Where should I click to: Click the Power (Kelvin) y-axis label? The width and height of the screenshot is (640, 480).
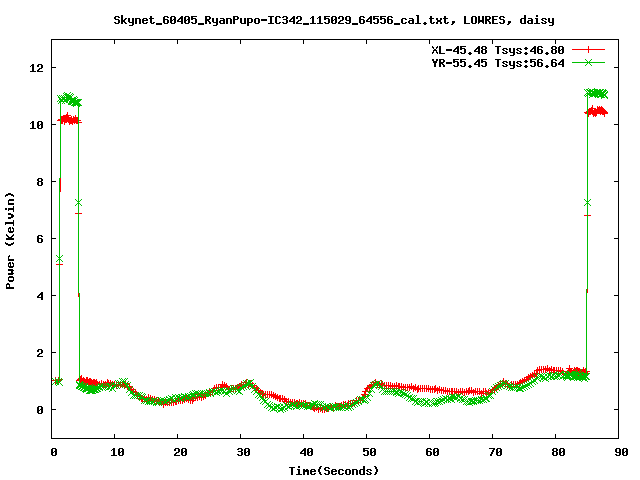pos(10,241)
